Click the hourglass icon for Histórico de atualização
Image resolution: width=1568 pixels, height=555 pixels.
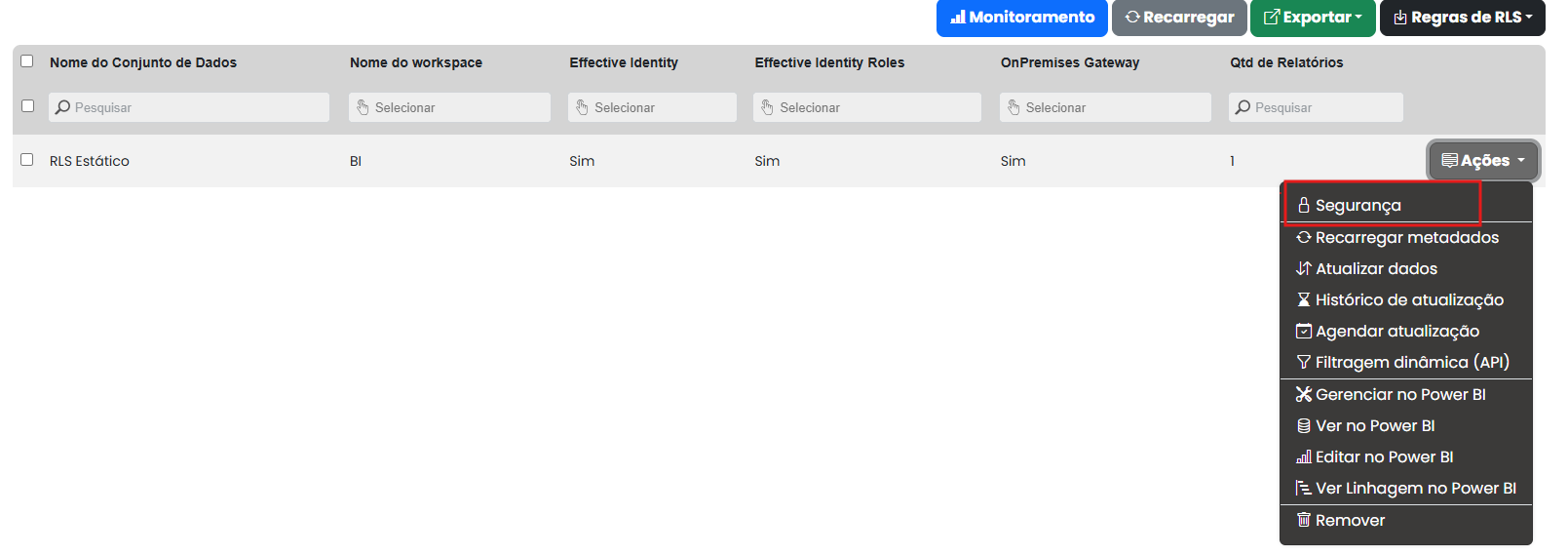(x=1303, y=299)
